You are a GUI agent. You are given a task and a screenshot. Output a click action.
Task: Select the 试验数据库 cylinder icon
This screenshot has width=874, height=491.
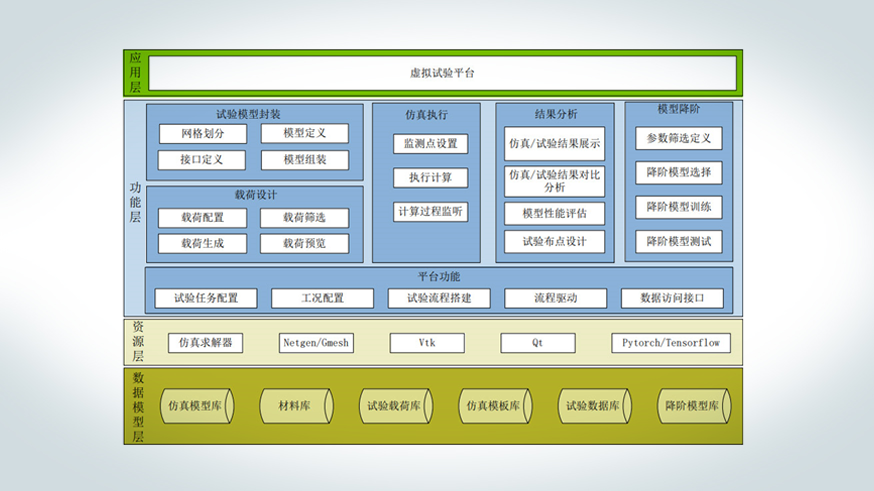coord(593,406)
